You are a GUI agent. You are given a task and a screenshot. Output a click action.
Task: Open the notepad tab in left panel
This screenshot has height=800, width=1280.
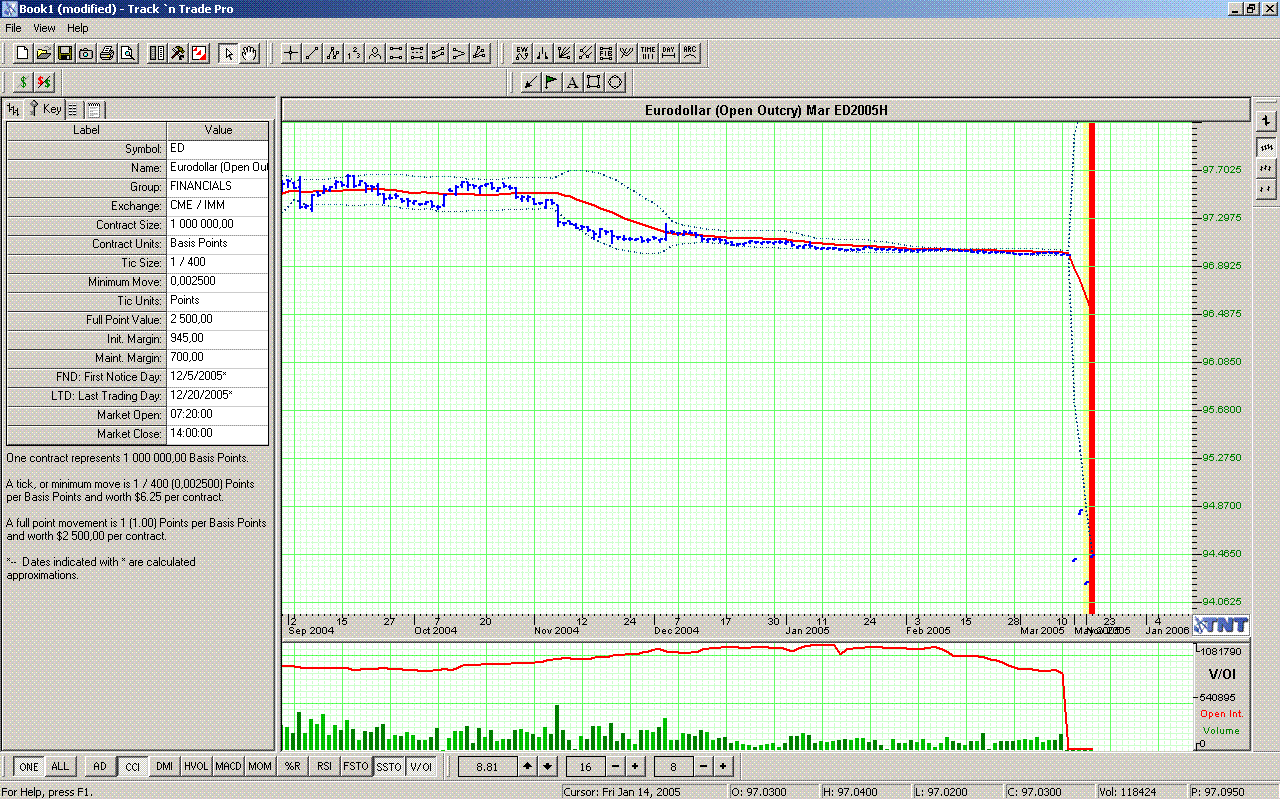94,109
